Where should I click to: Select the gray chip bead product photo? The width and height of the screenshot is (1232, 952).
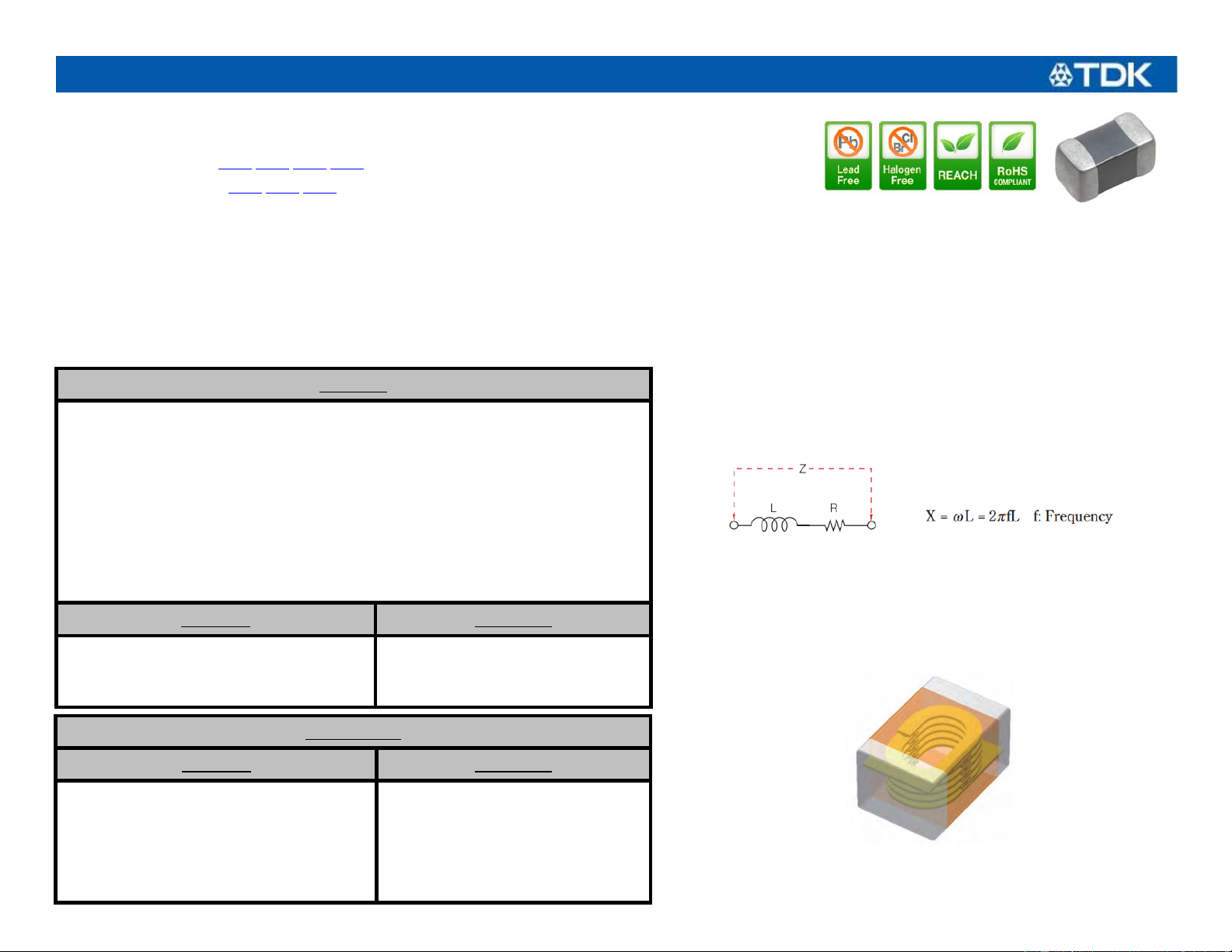(1105, 157)
